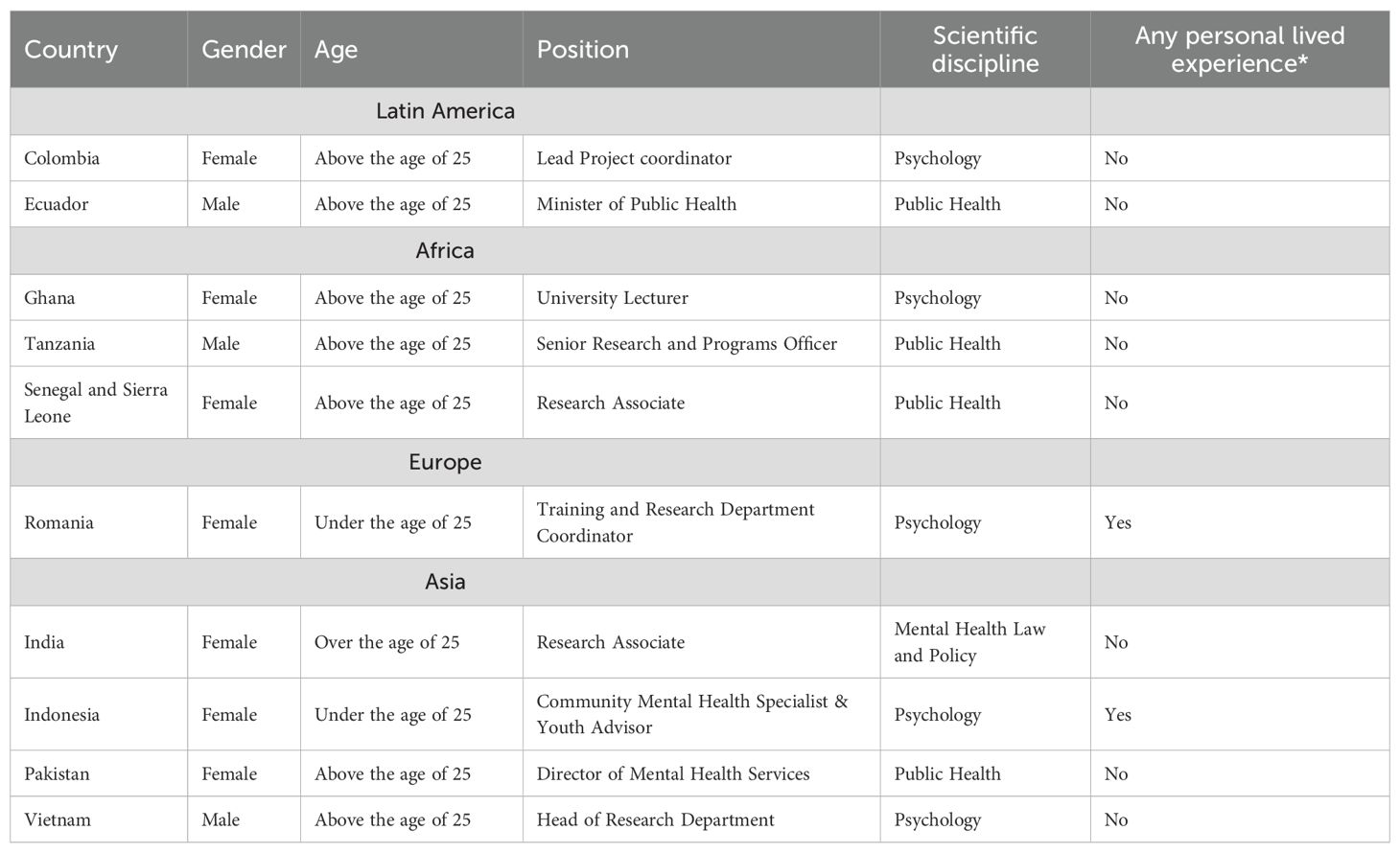Select the Africa section row
The image size is (1400, 853).
point(445,251)
